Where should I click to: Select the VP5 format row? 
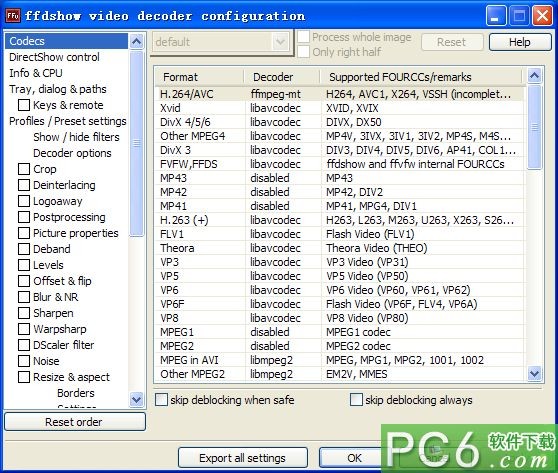tap(340, 276)
